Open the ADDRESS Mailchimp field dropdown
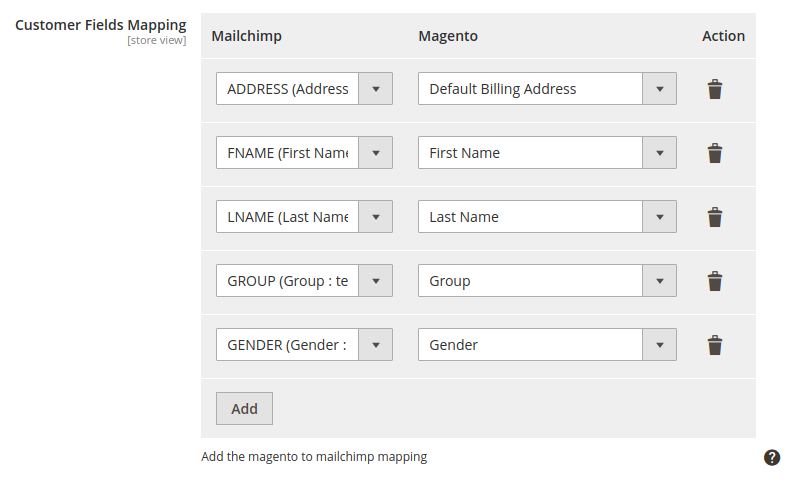 304,89
